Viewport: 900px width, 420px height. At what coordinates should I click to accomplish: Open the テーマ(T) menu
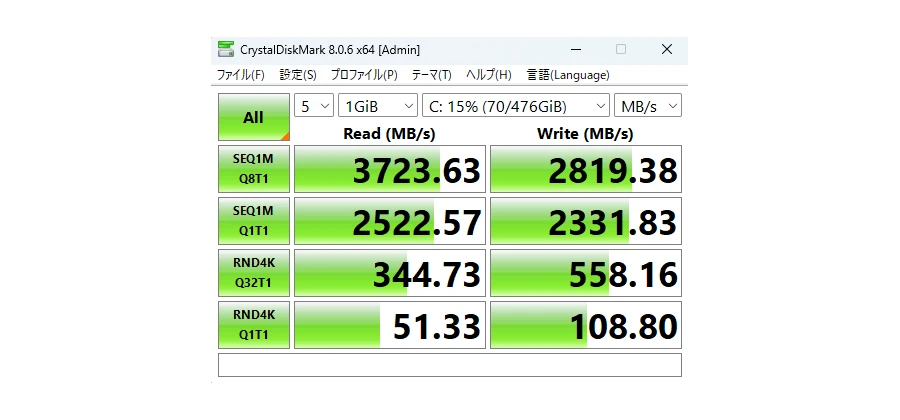[432, 75]
